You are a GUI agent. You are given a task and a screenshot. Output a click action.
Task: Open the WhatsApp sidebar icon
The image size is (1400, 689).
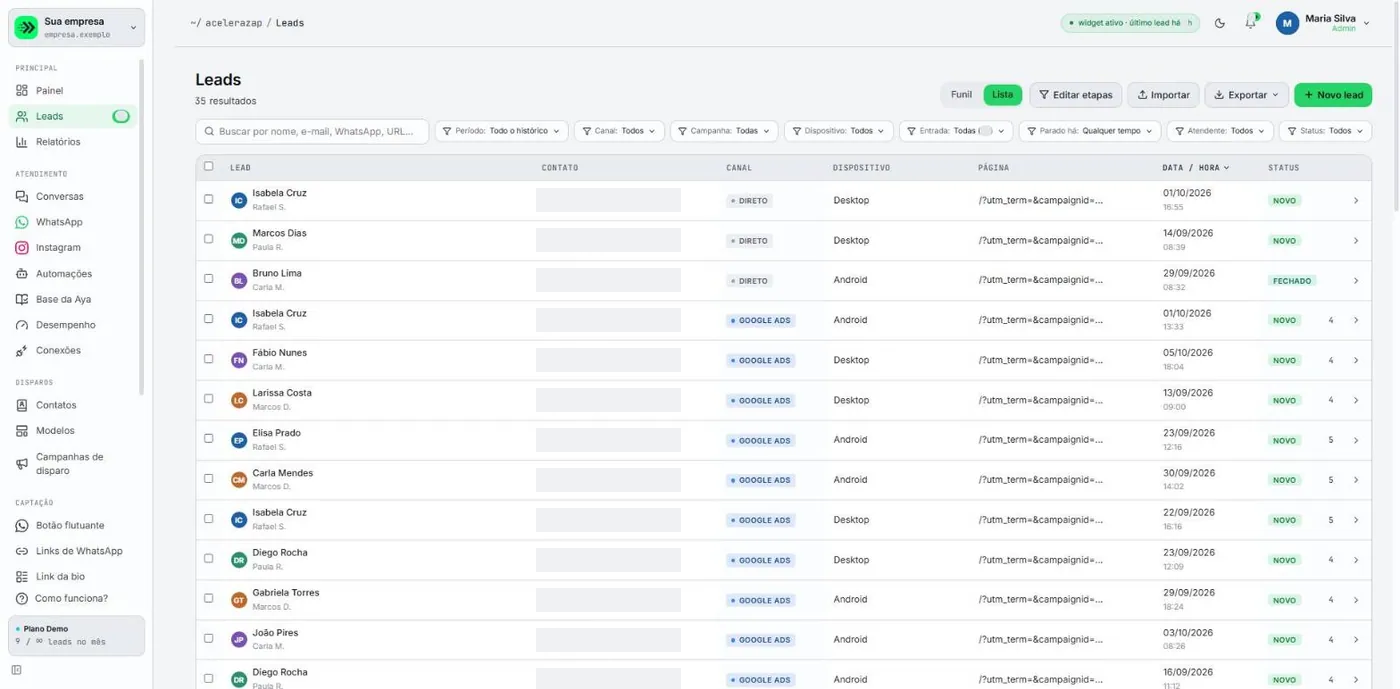pyautogui.click(x=22, y=222)
